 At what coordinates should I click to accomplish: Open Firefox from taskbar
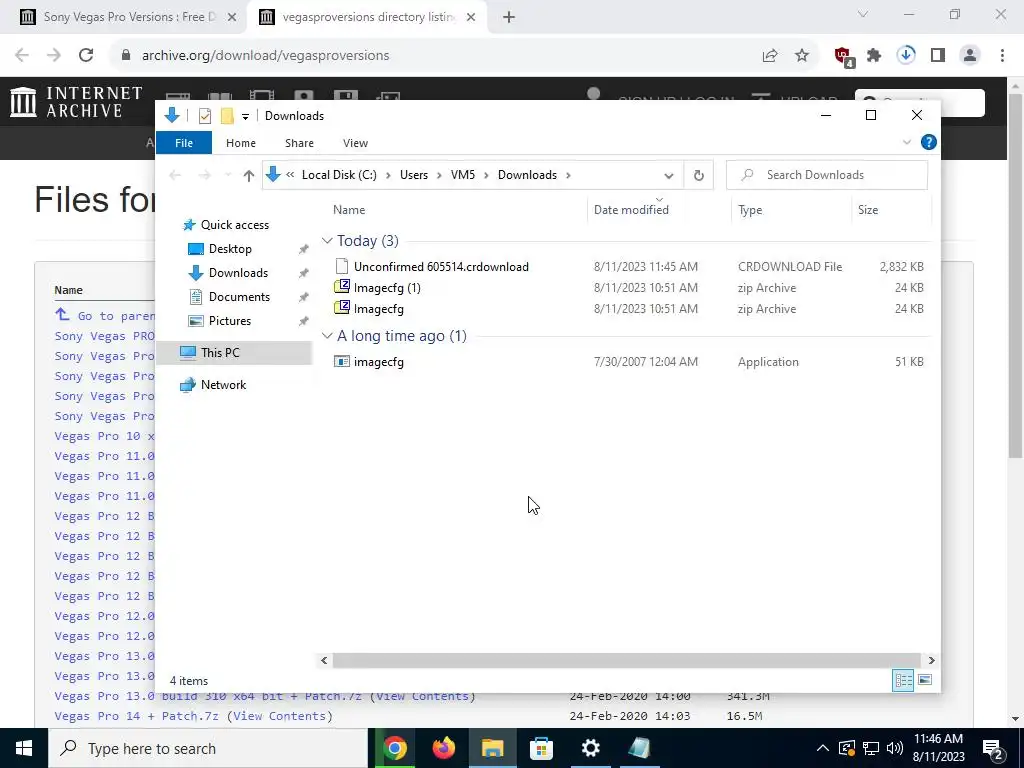pos(443,748)
